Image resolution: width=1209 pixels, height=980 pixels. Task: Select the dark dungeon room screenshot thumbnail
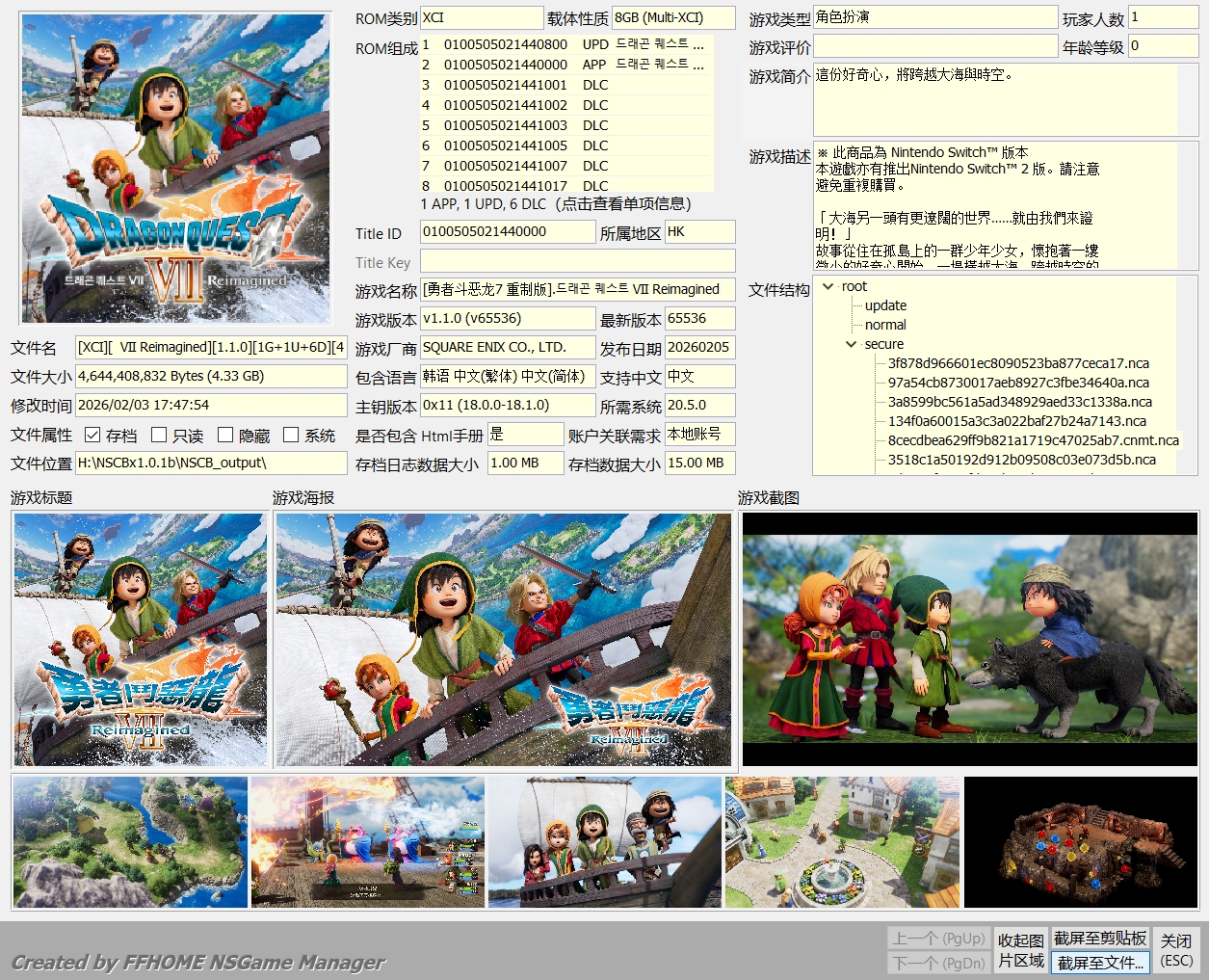1081,842
